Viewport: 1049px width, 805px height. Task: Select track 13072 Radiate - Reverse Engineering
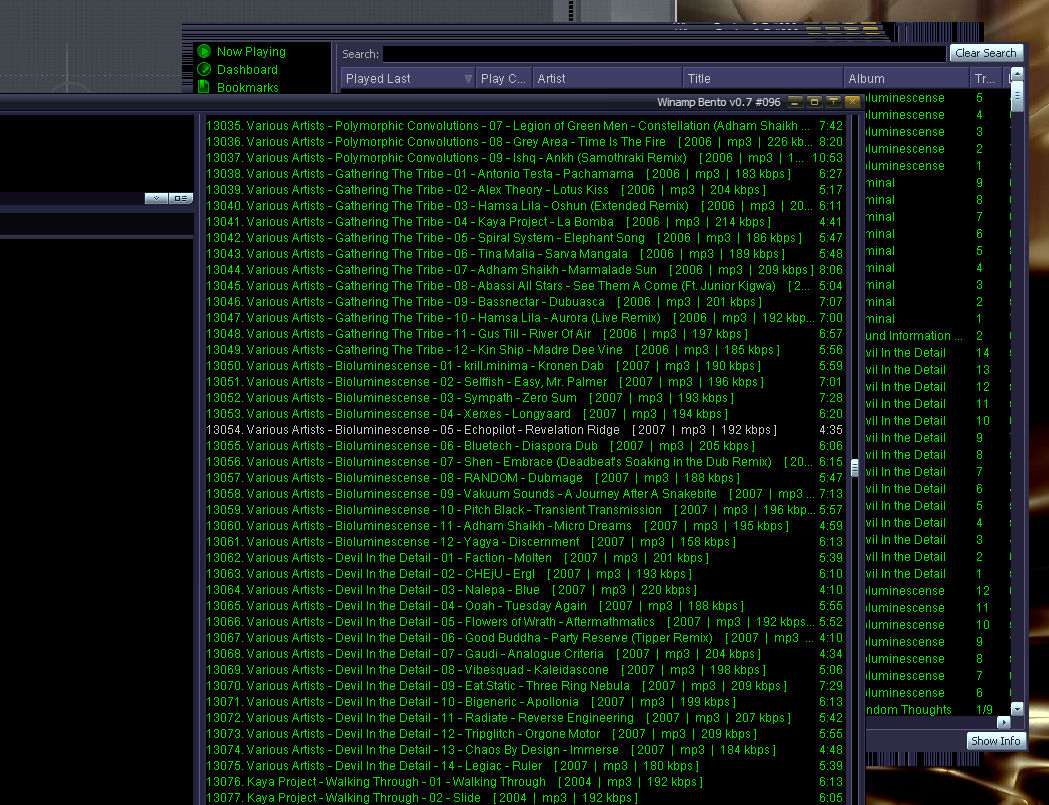tap(524, 718)
